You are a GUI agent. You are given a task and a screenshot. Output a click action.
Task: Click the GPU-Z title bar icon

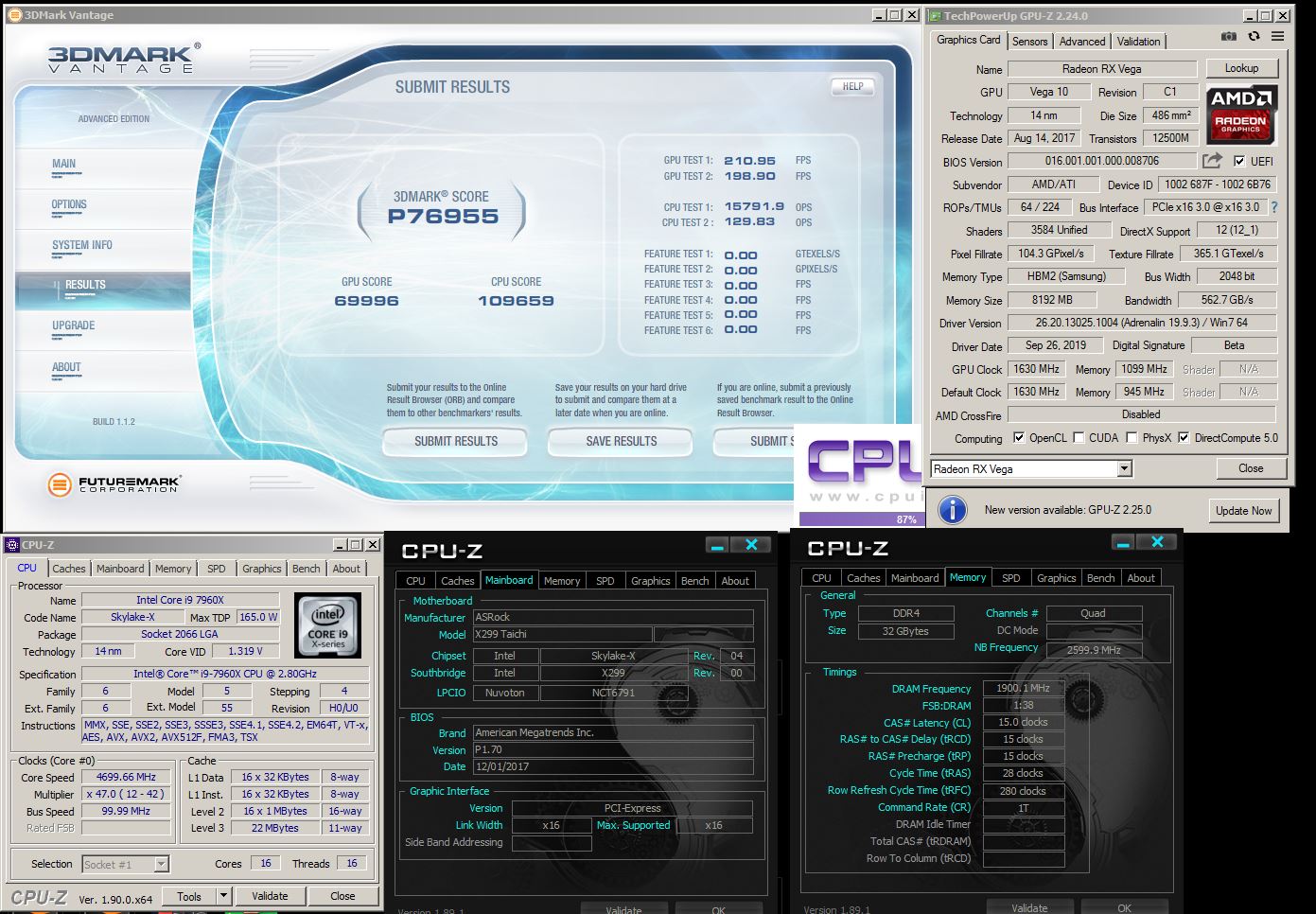tap(934, 15)
